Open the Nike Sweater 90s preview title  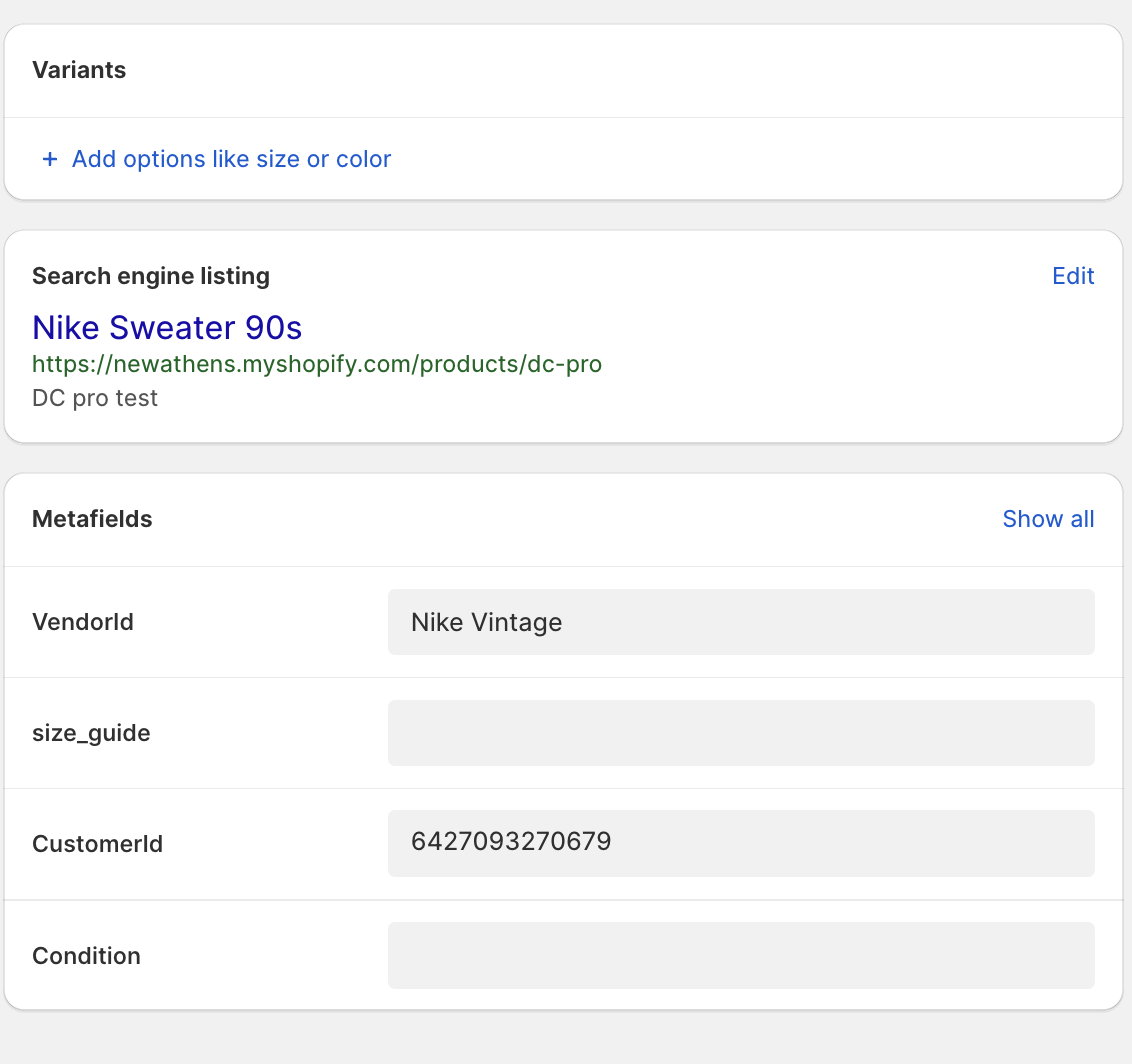point(166,328)
